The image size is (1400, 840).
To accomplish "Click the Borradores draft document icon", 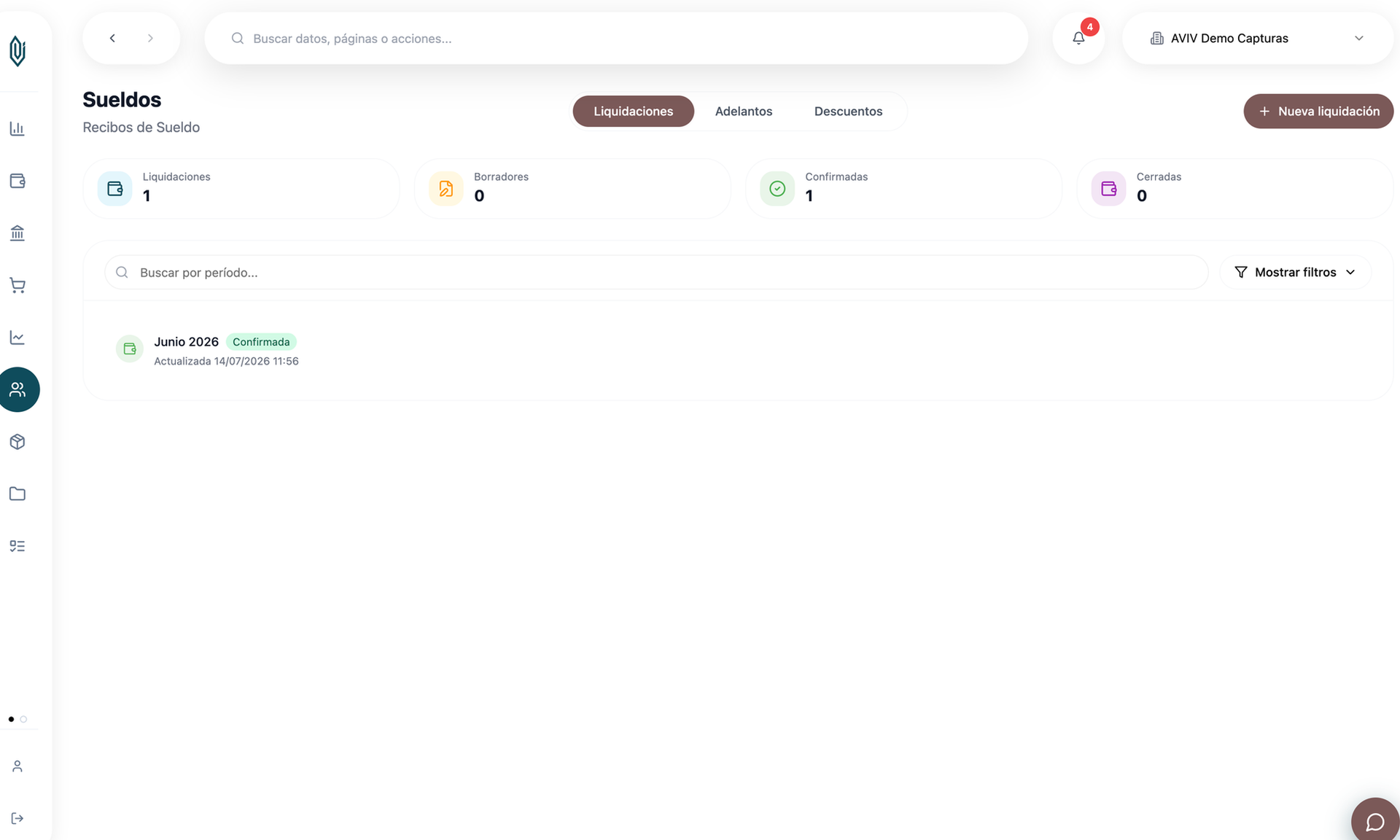I will point(446,189).
